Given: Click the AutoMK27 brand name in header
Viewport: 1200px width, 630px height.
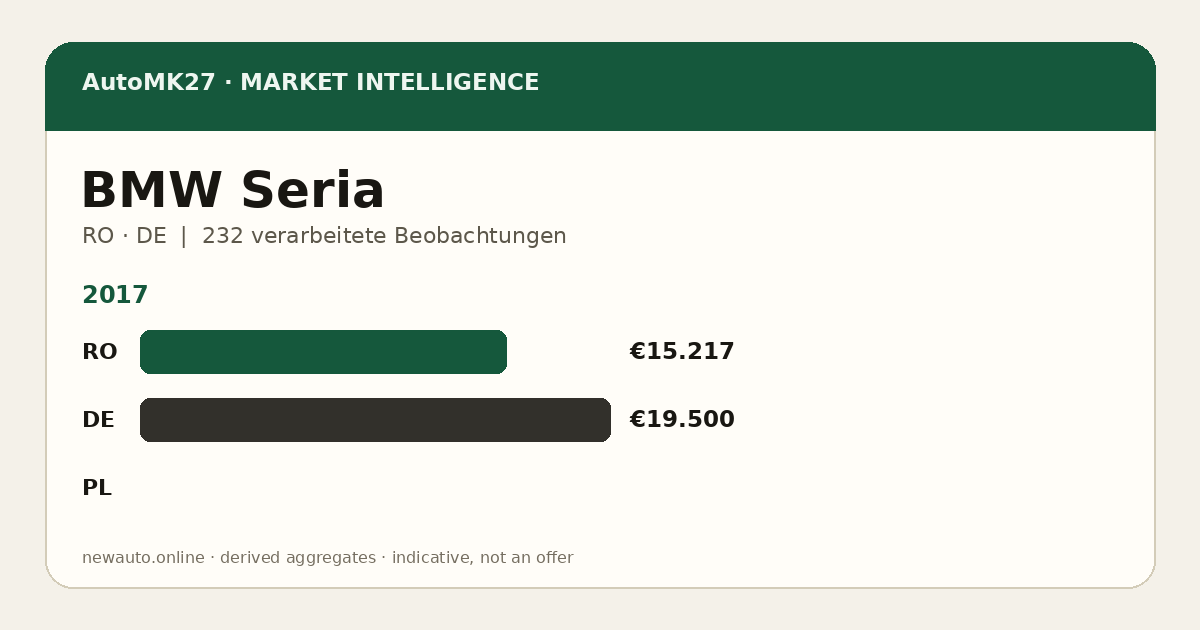Looking at the screenshot, I should click(148, 83).
